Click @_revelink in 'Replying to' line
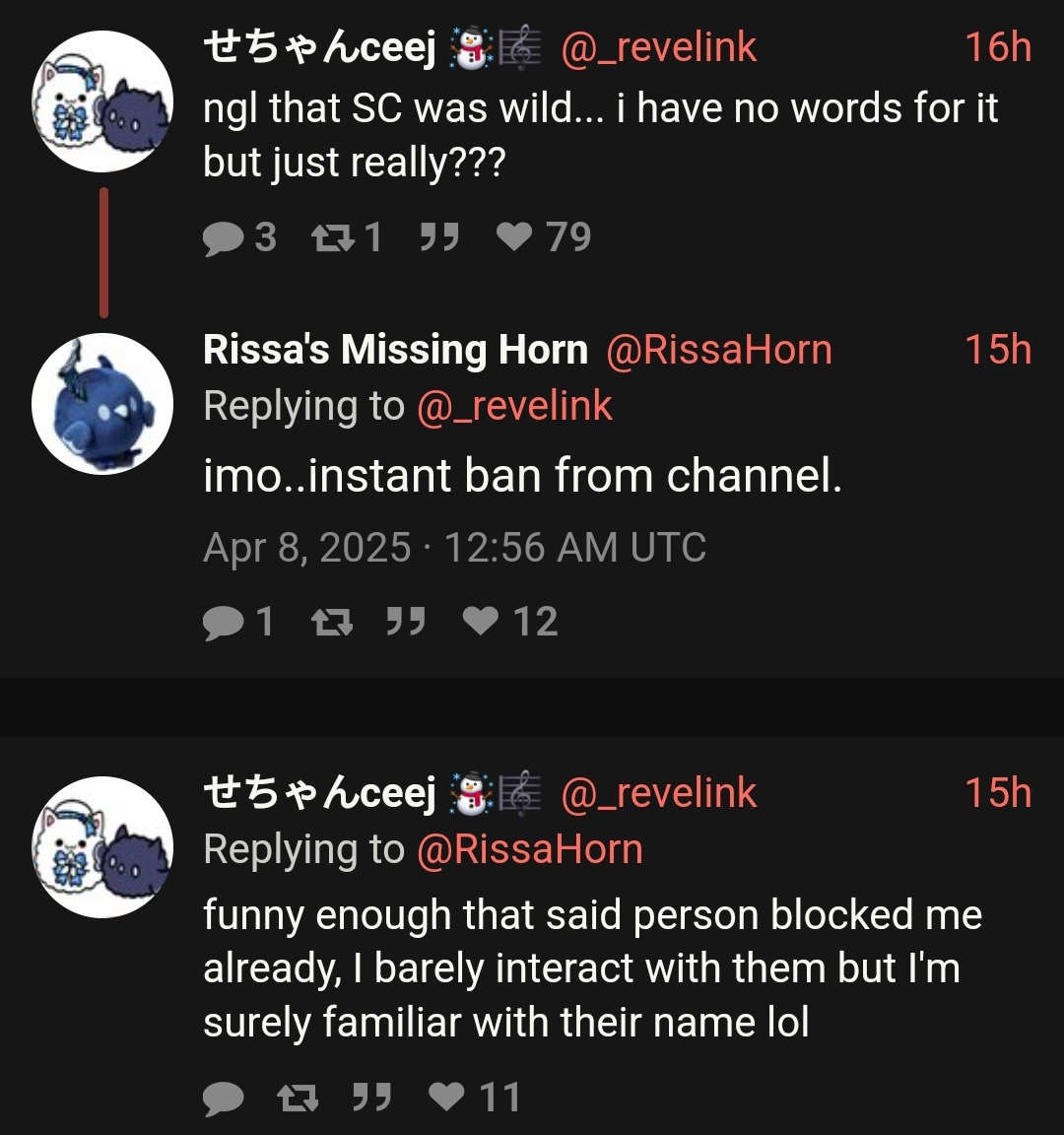 [x=514, y=406]
